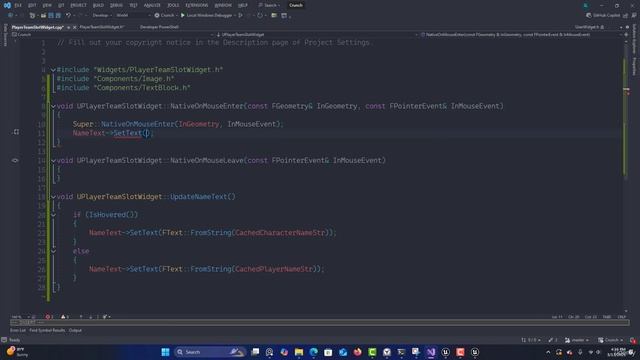Open the UPlayerTeamSlotWidget class navigation dropdown
This screenshot has width=640, height=360.
pyautogui.click(x=316, y=35)
